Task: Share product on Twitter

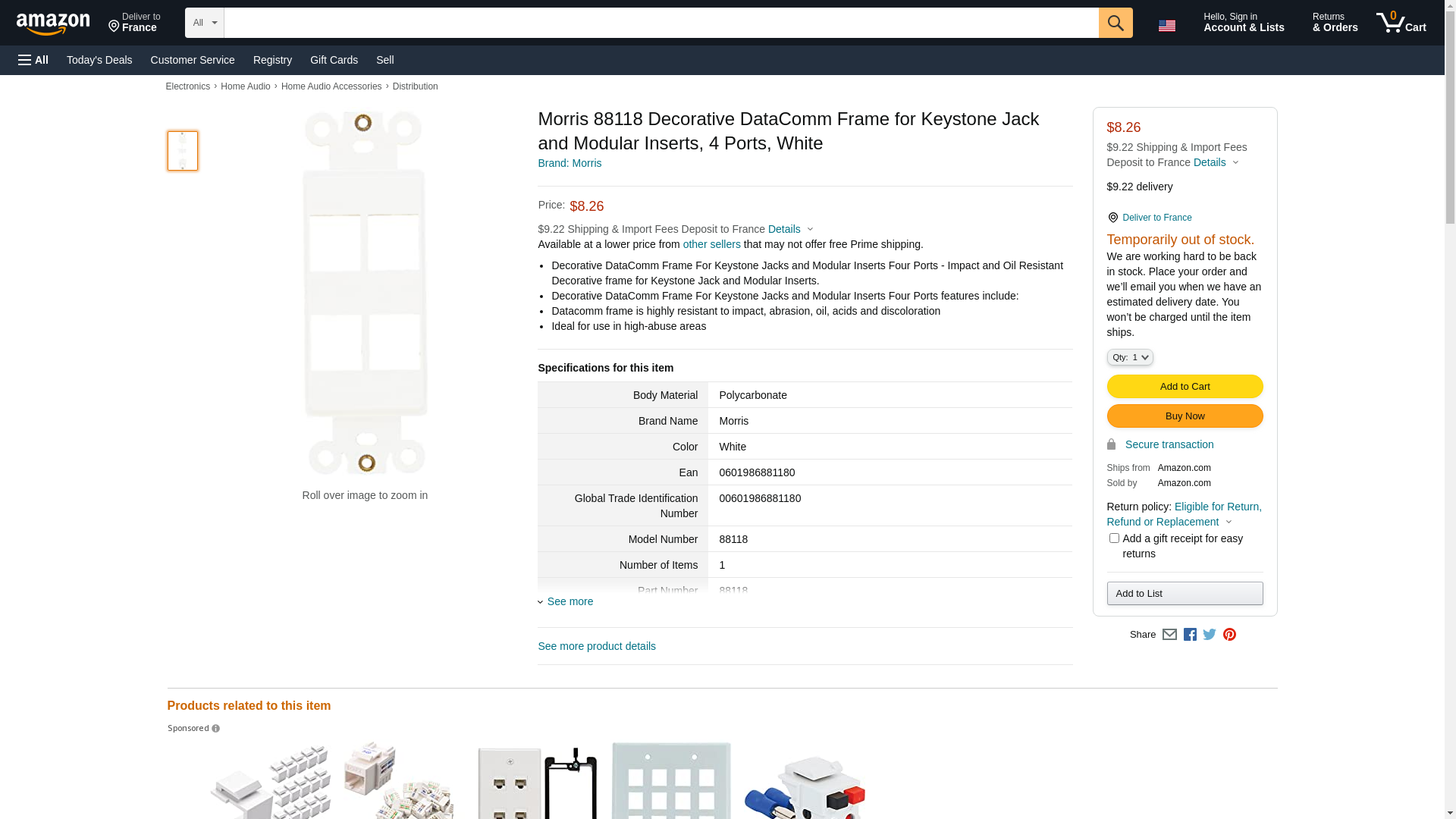Action: click(x=1210, y=635)
